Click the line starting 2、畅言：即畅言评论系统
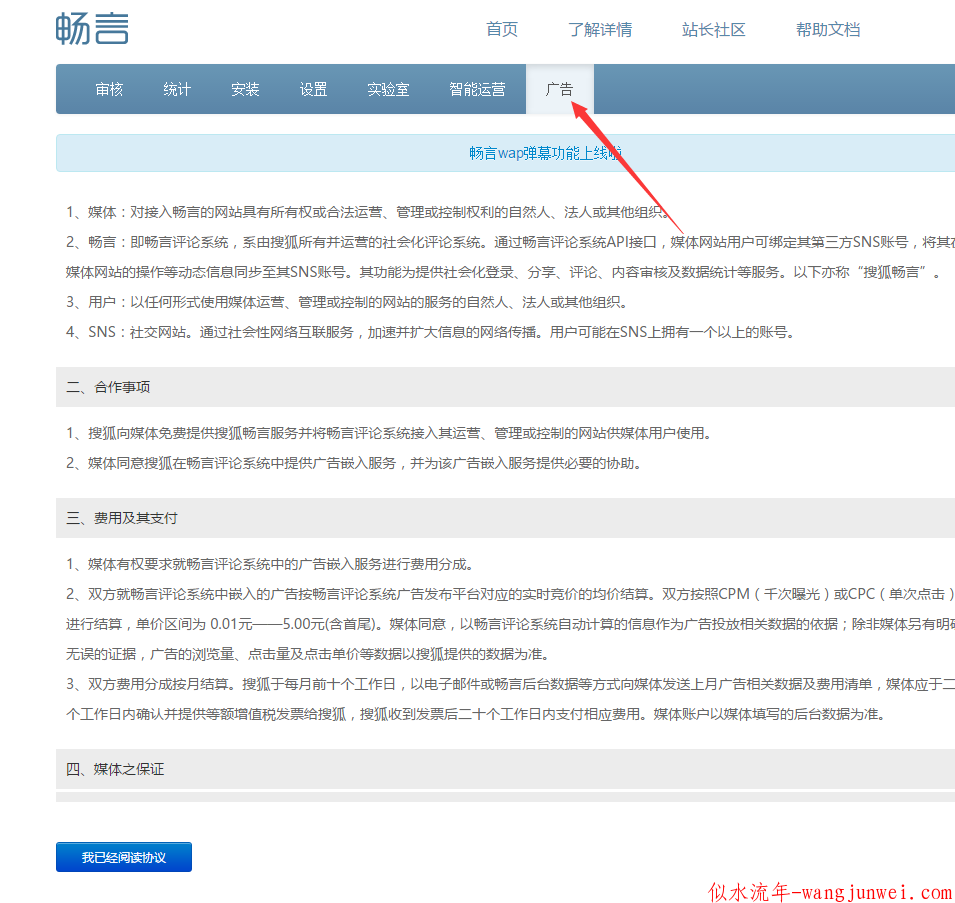This screenshot has height=903, width=955. (510, 242)
